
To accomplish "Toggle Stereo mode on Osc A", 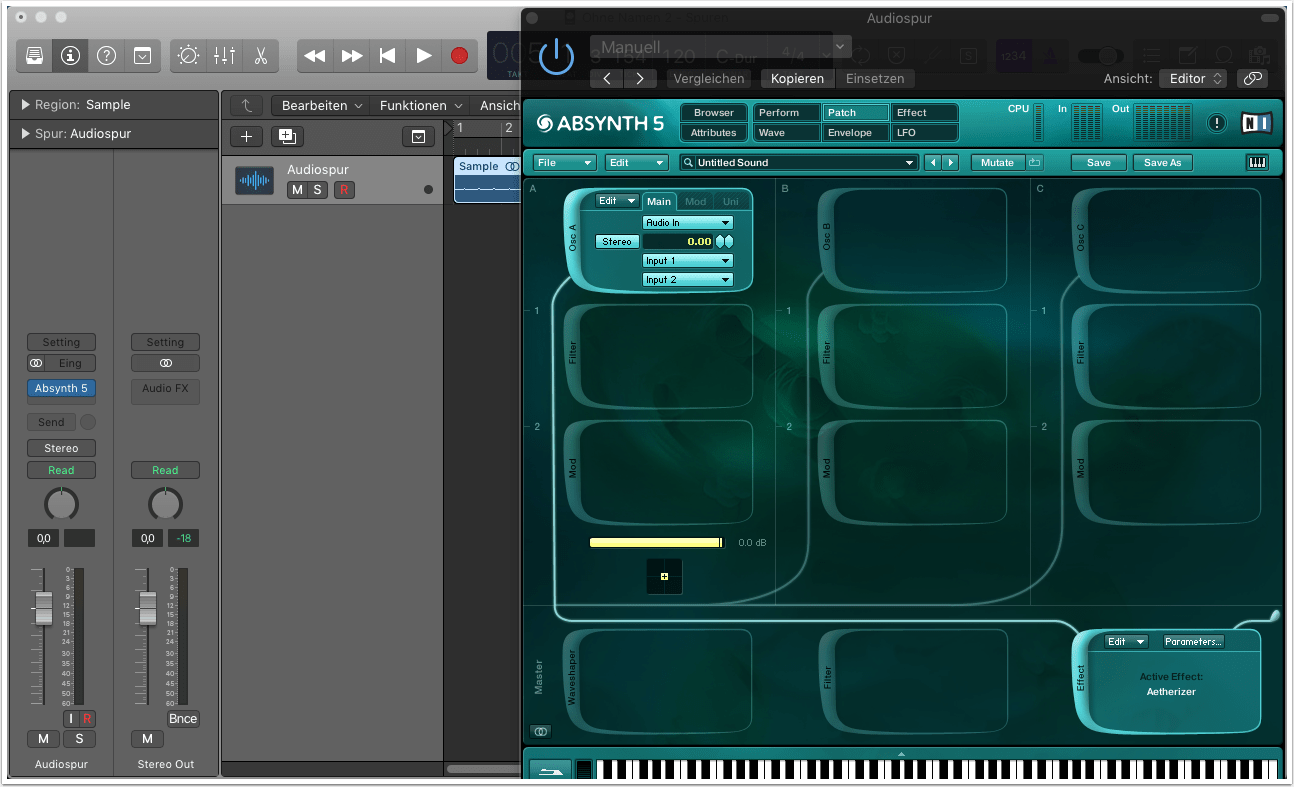I will click(617, 242).
